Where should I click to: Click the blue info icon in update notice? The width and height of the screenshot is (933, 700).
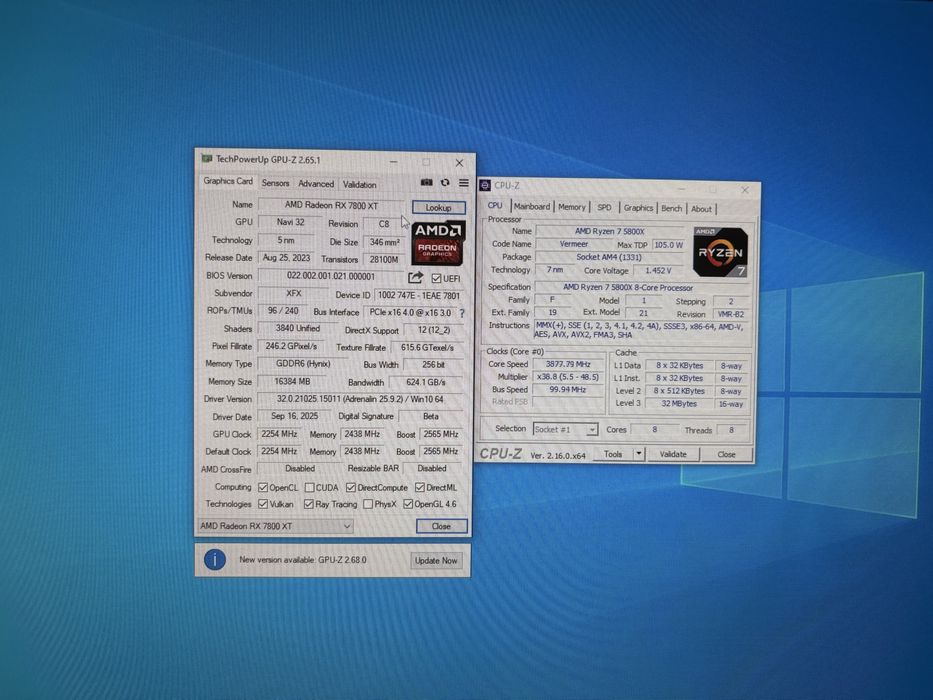tap(215, 560)
